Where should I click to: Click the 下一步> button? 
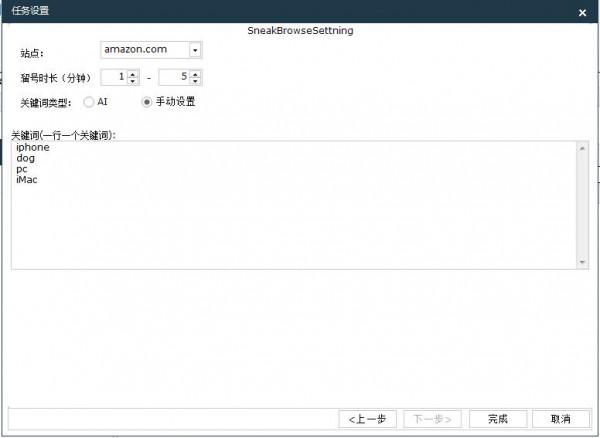(x=433, y=418)
